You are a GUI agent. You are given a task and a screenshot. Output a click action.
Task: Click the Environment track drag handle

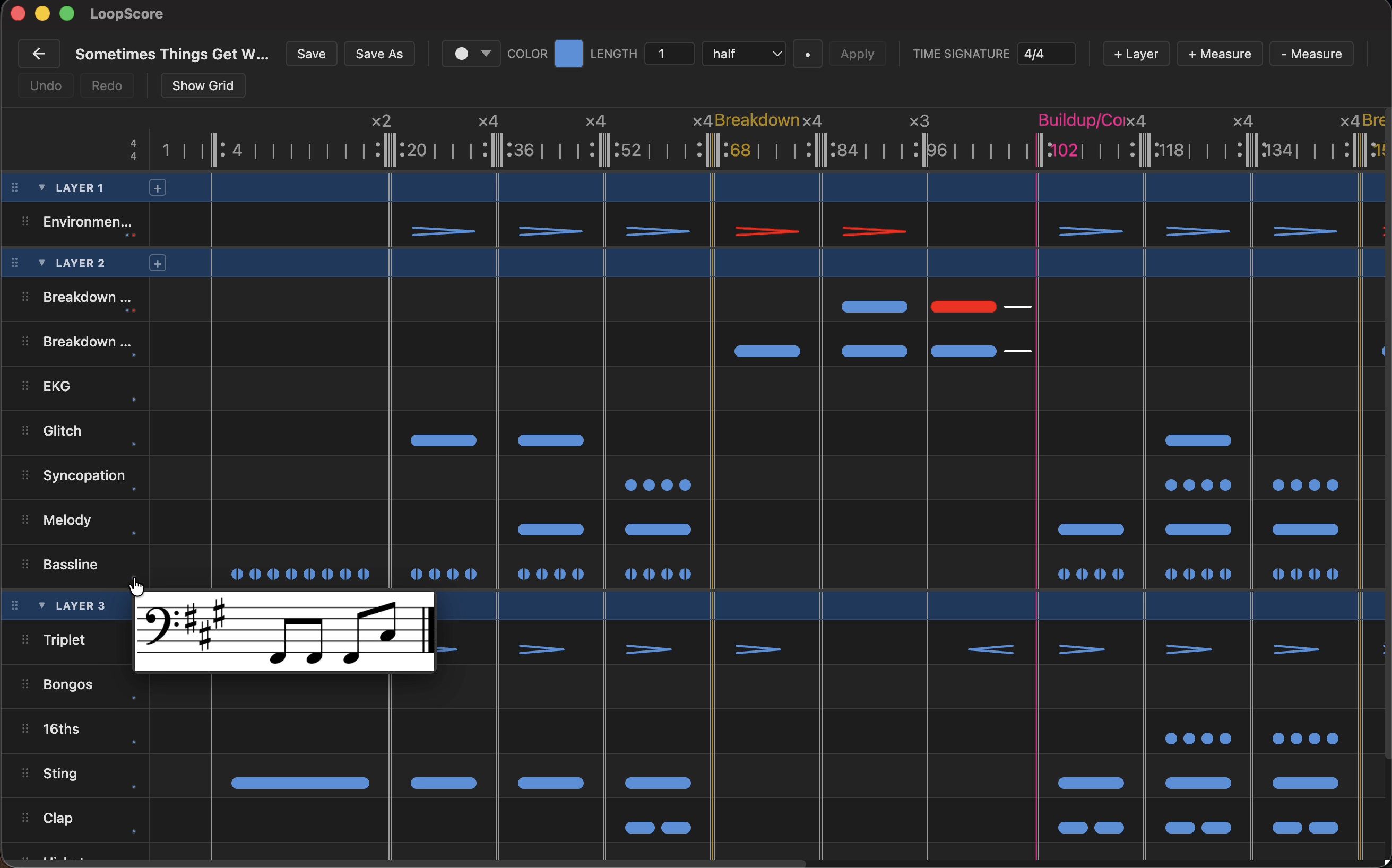click(x=25, y=221)
